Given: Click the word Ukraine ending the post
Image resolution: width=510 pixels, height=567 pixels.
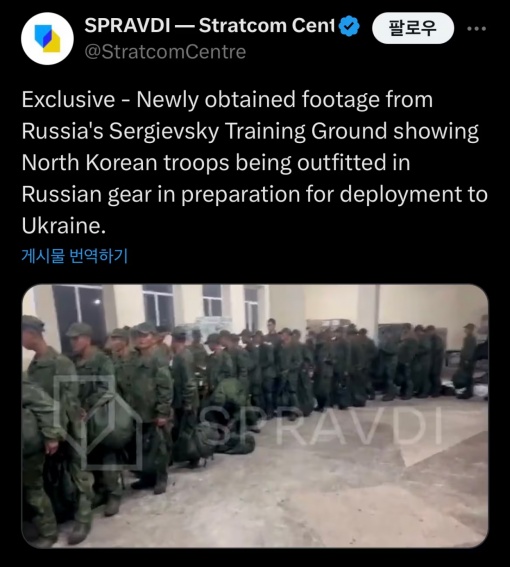Looking at the screenshot, I should (64, 226).
